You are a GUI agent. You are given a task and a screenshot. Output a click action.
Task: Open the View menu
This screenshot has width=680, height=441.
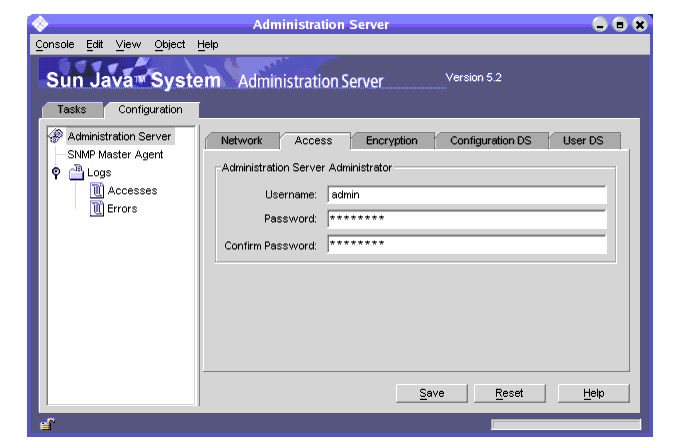click(x=128, y=44)
